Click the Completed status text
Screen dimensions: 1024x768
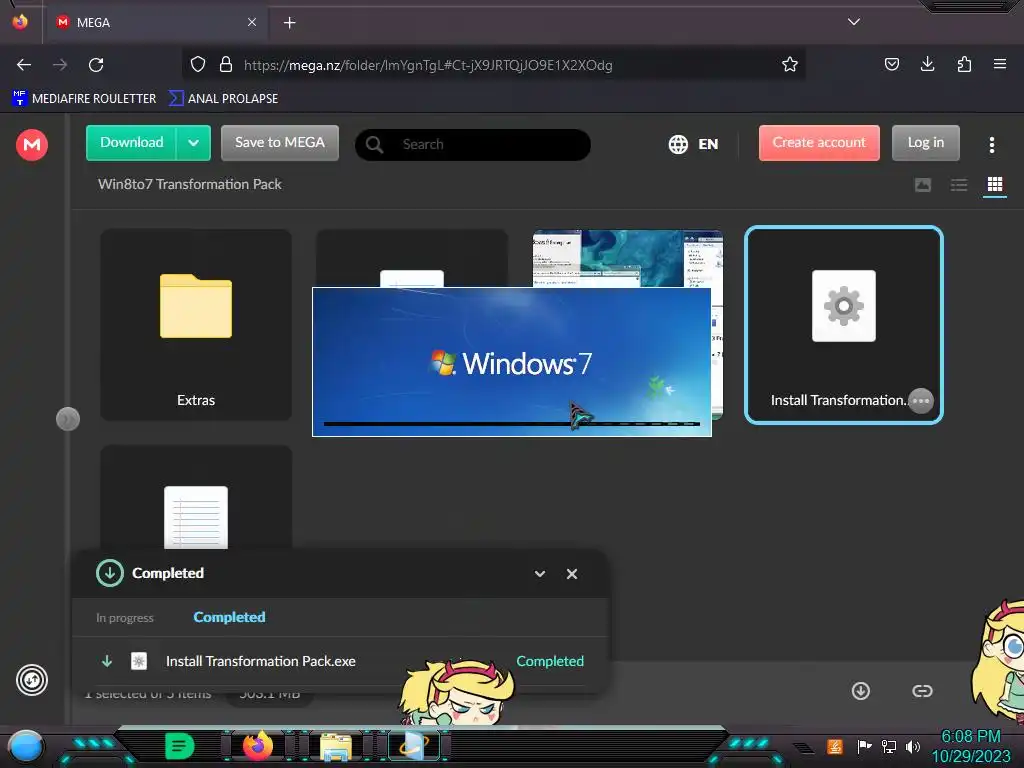[550, 661]
